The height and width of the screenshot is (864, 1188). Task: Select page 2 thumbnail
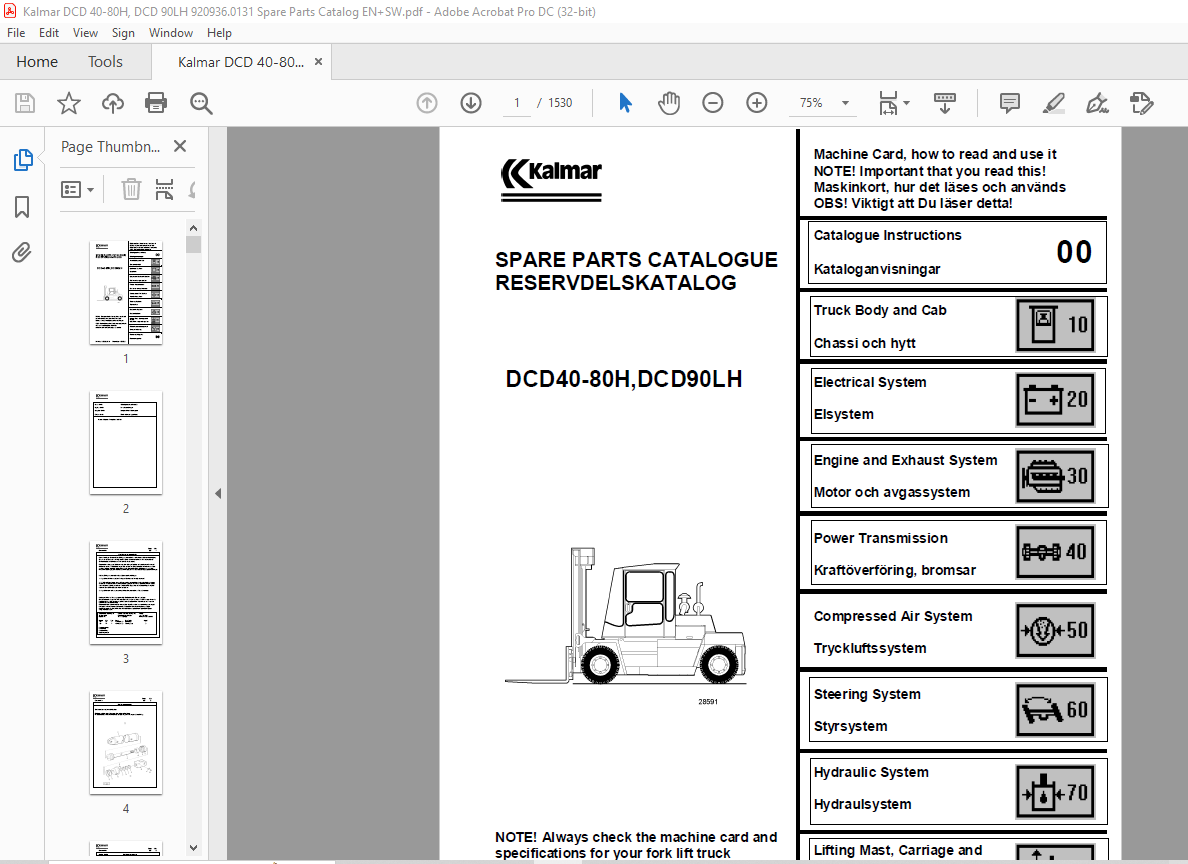click(x=126, y=443)
